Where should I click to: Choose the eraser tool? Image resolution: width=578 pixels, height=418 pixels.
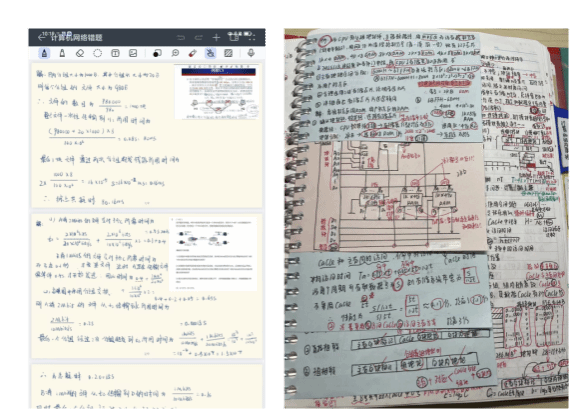click(80, 53)
